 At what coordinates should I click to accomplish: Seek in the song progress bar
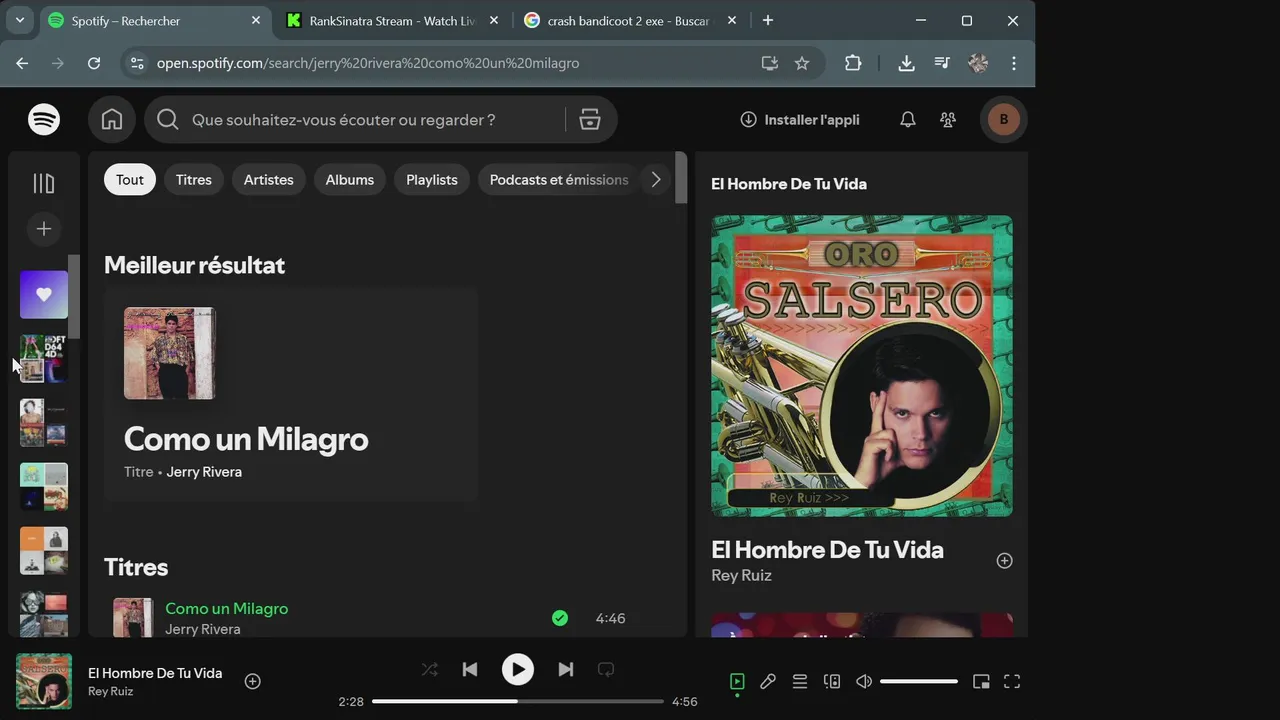(x=518, y=702)
